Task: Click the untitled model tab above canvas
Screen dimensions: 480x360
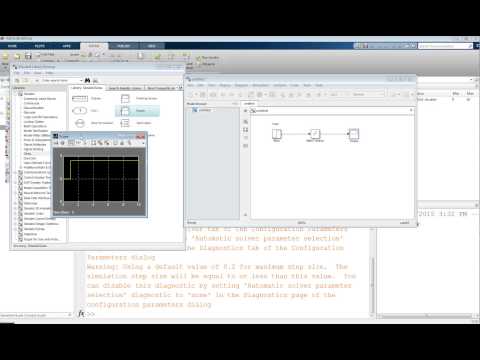Action: (249, 103)
